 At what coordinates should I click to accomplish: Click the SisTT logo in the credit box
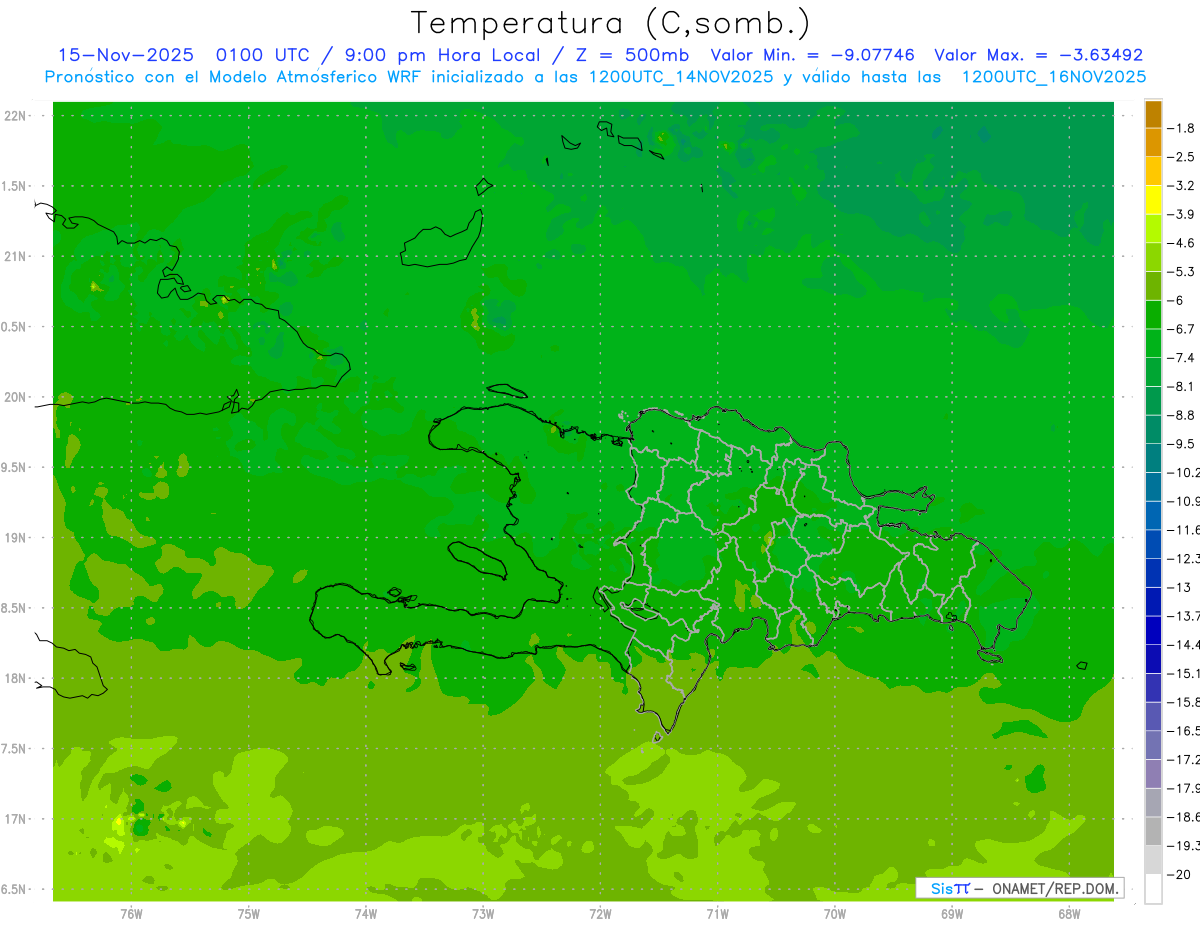coord(950,888)
